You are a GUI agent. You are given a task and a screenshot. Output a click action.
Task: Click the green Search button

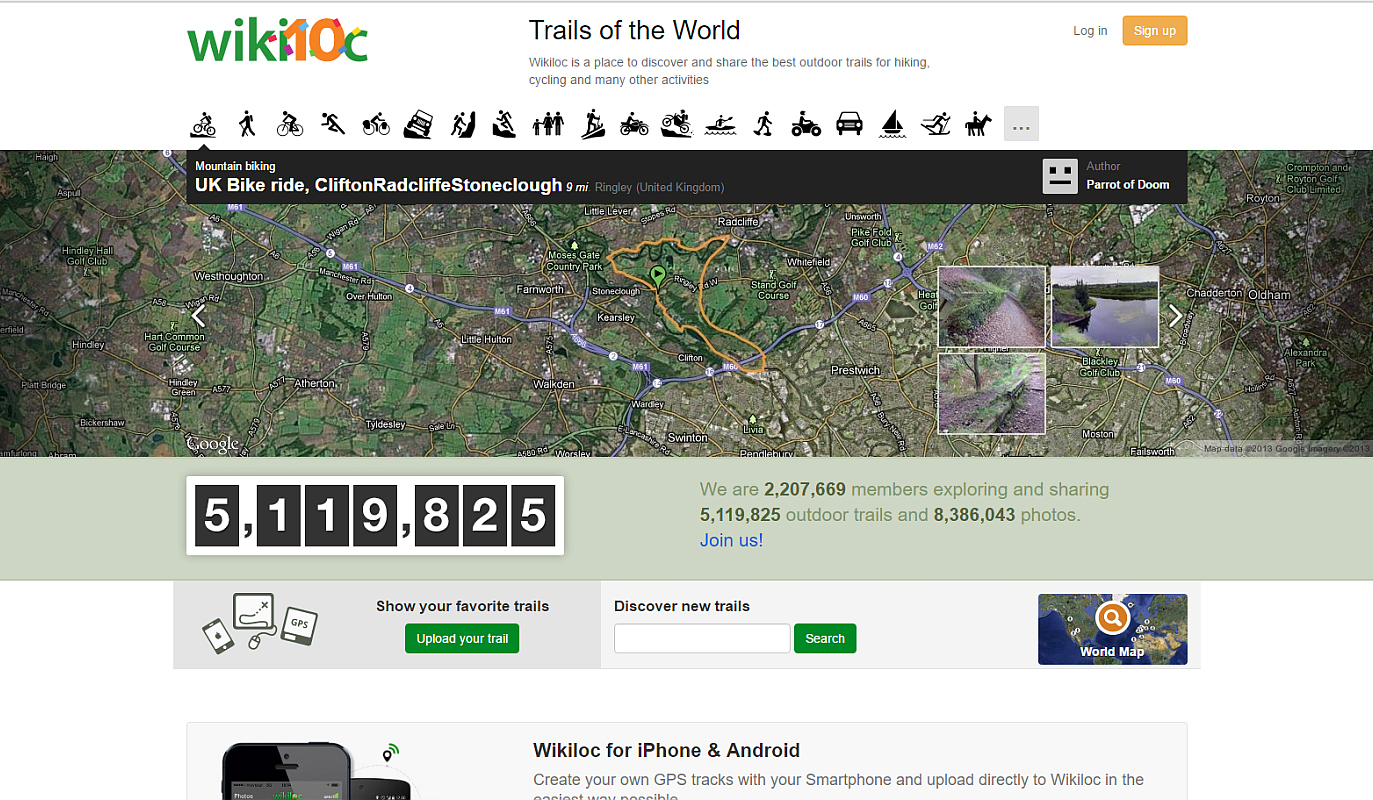[825, 638]
